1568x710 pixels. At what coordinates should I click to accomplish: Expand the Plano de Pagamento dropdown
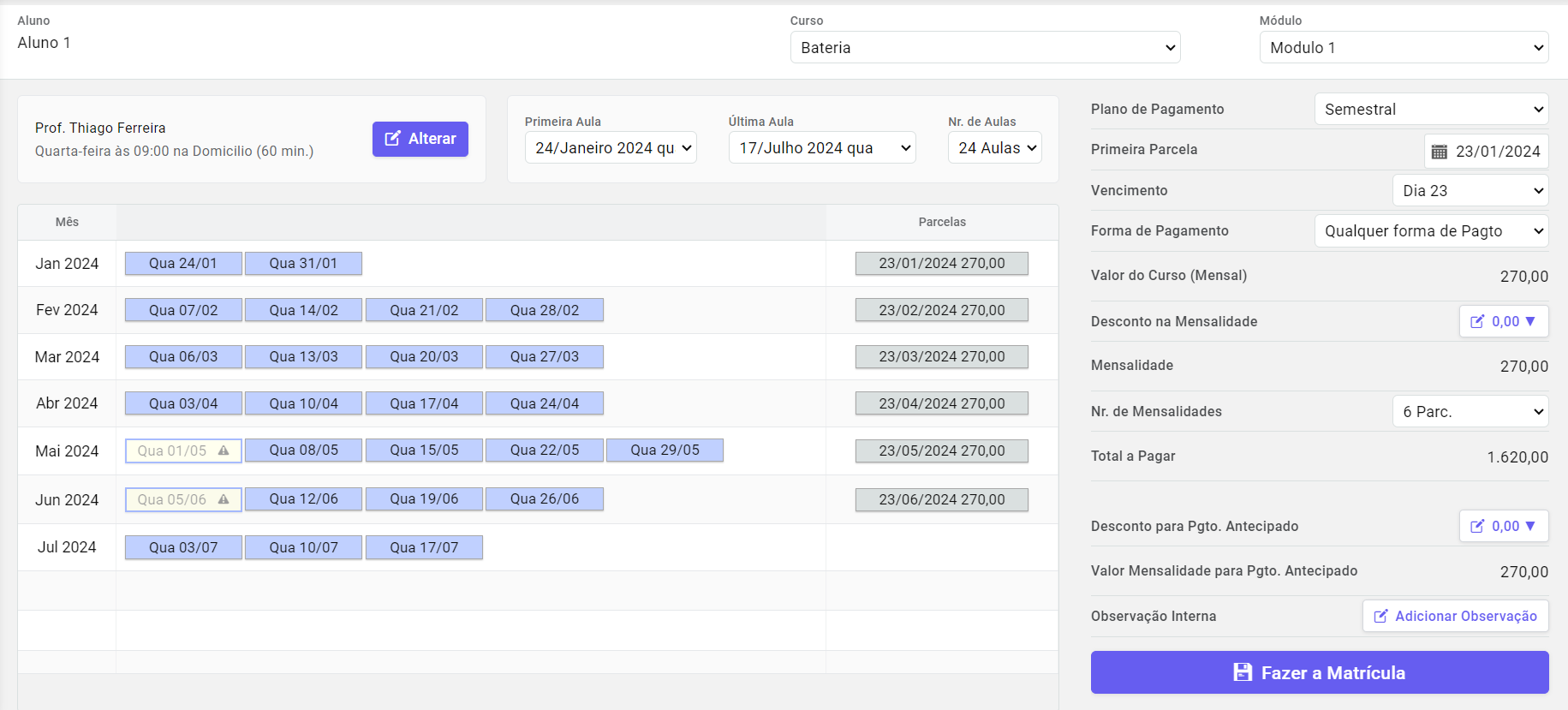(x=1430, y=110)
